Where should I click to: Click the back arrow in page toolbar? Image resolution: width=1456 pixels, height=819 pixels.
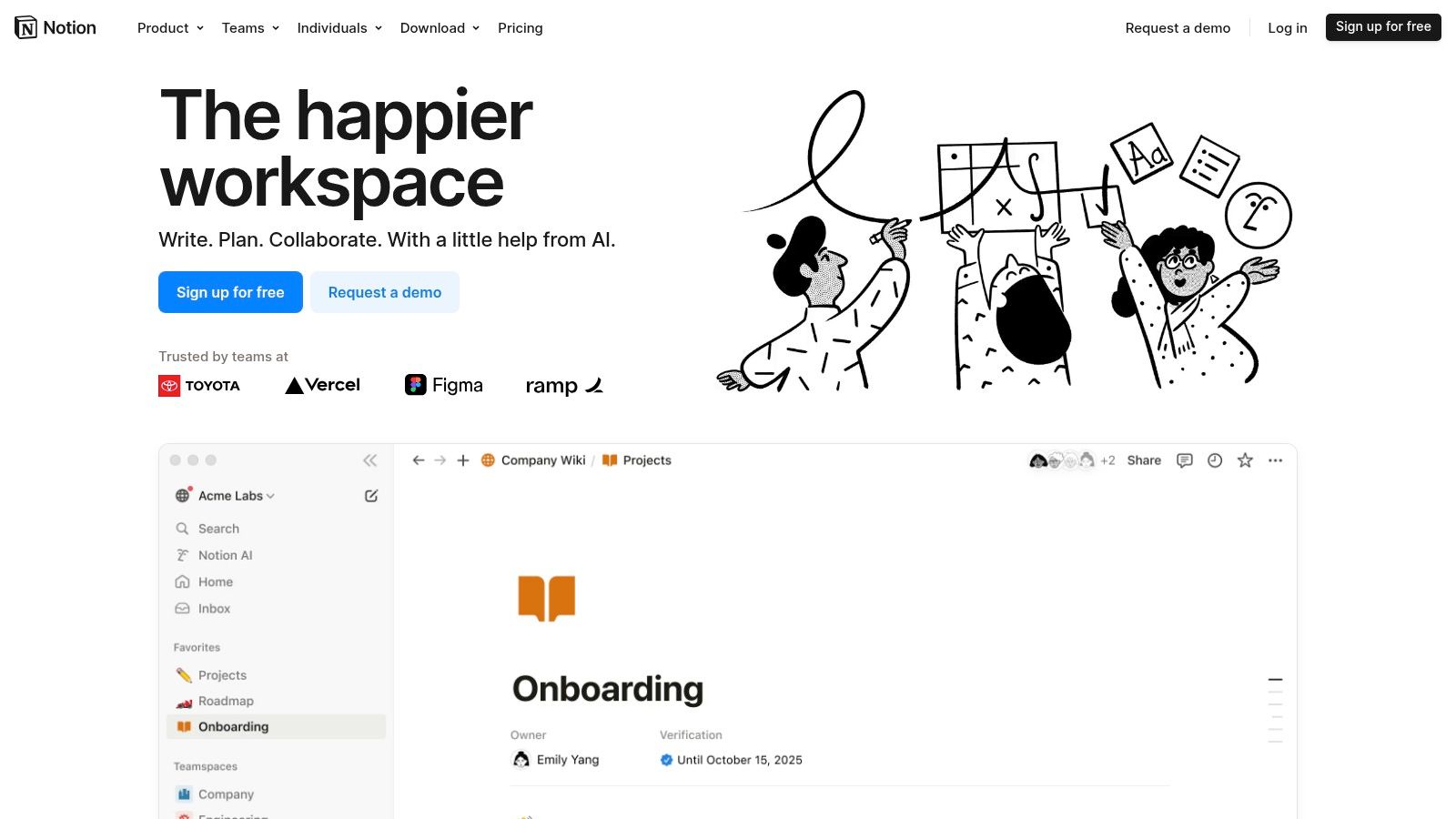419,460
